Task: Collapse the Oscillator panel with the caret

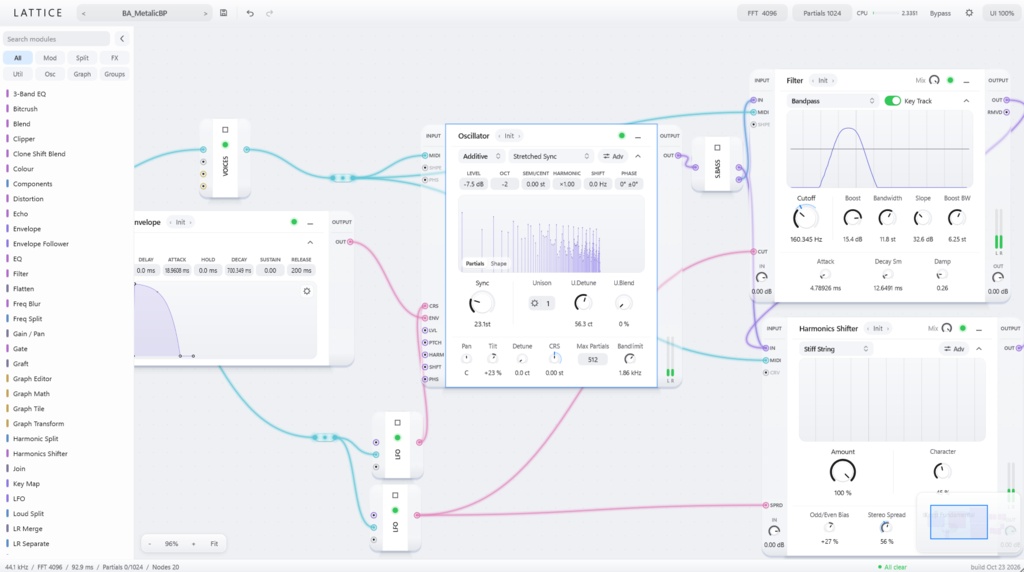Action: click(x=638, y=156)
